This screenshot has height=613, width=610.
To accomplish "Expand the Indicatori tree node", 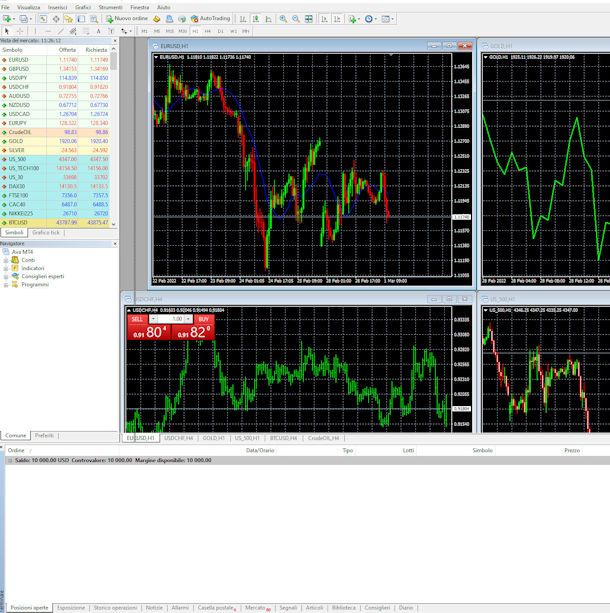I will [x=6, y=268].
